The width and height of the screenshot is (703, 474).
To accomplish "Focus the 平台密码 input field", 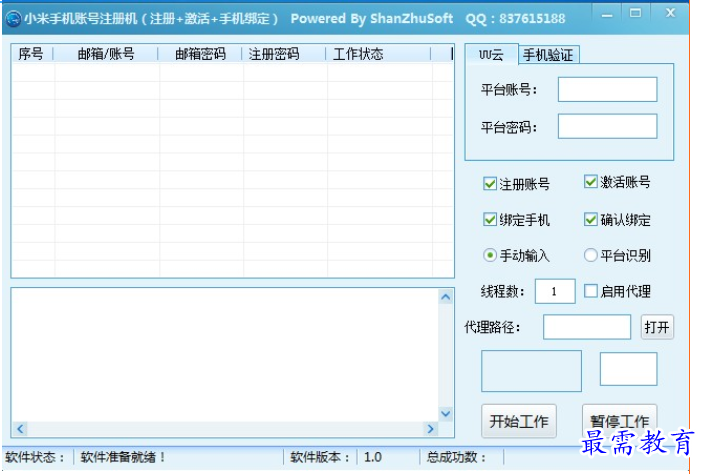I will [608, 126].
